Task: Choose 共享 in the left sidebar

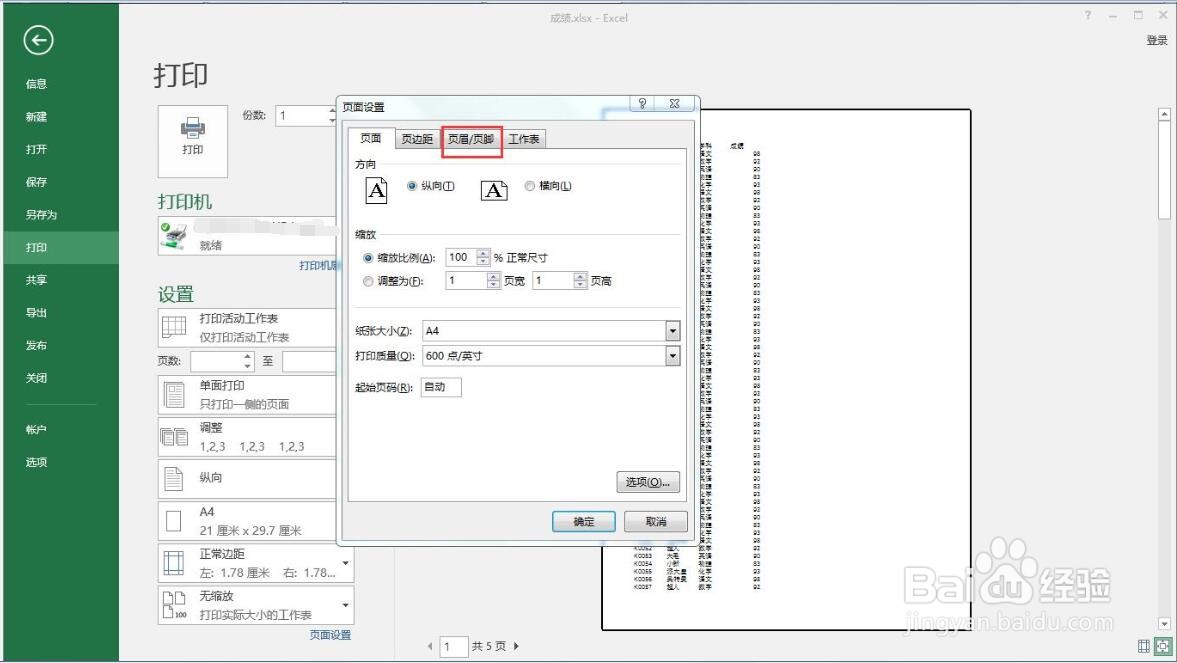Action: point(36,280)
